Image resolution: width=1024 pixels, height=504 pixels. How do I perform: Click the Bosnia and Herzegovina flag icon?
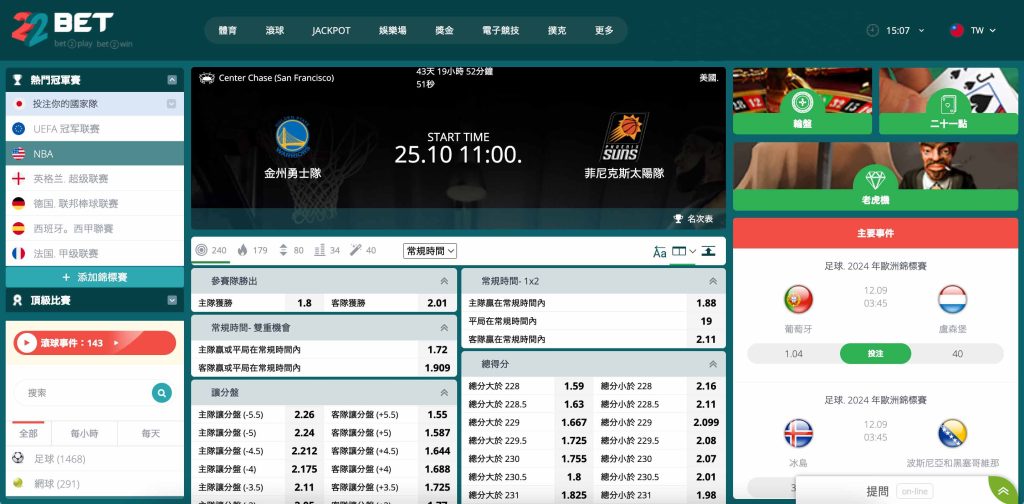tap(952, 433)
